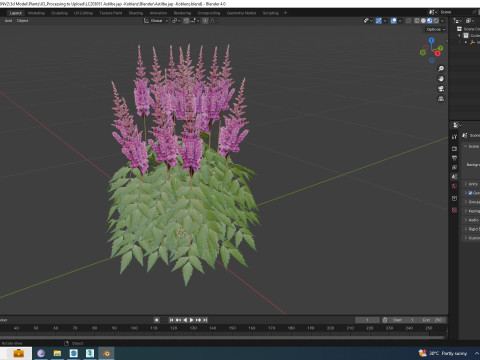This screenshot has width=480, height=360.
Task: Collapse the Scene panel in properties
Action: tap(466, 147)
